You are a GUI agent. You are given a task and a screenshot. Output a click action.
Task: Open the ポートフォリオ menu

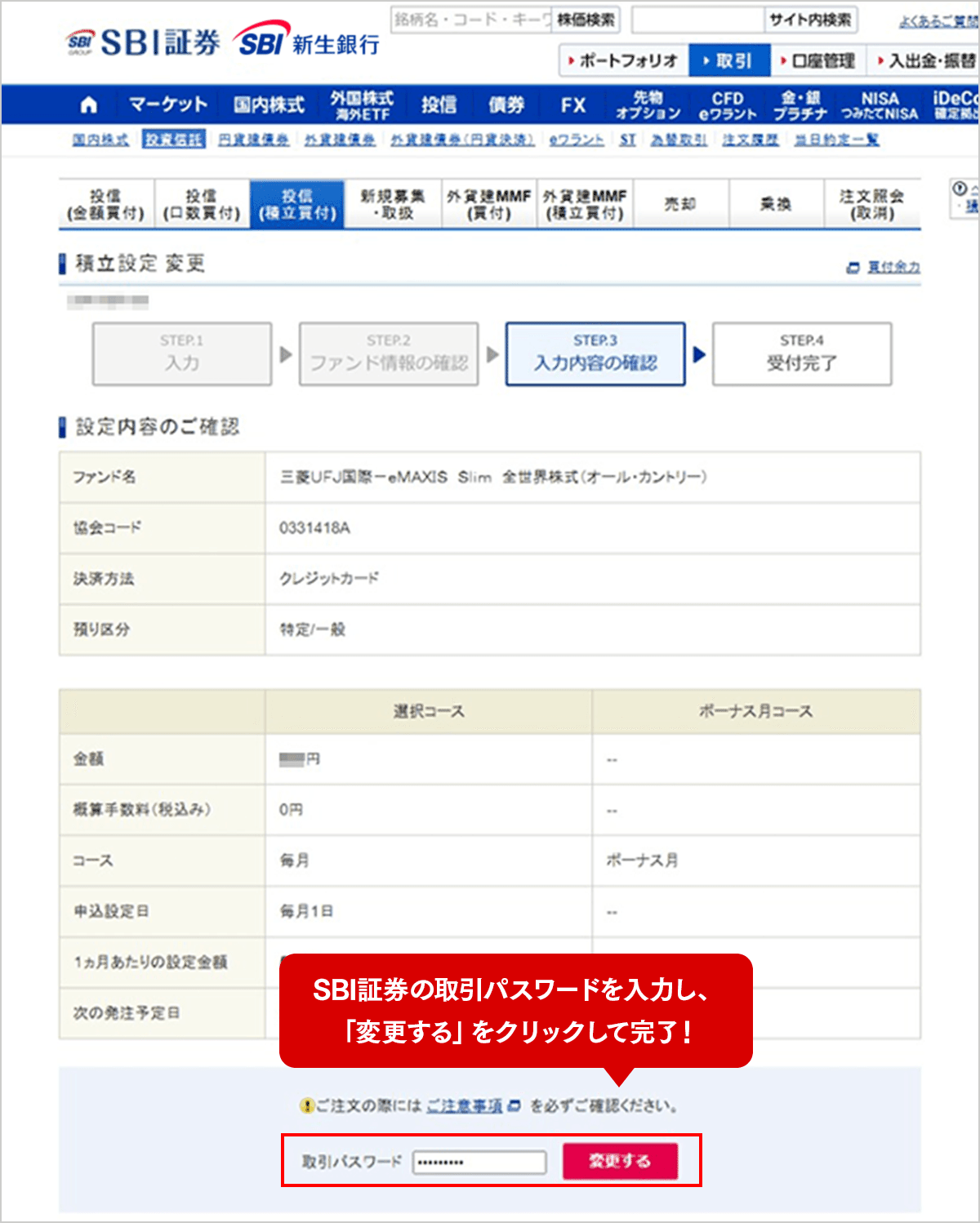(623, 61)
